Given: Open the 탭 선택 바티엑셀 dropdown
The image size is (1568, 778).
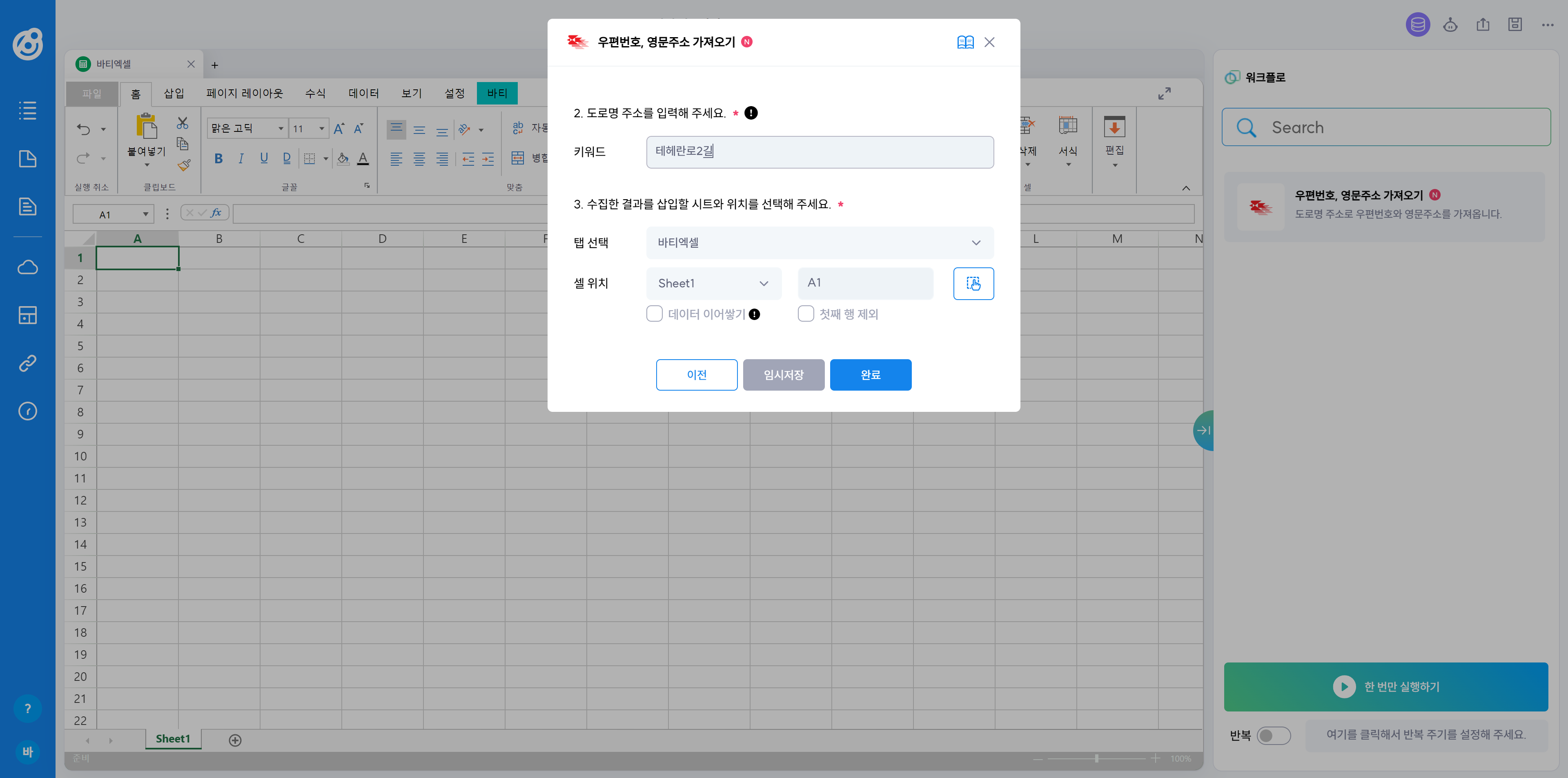Looking at the screenshot, I should pyautogui.click(x=820, y=243).
